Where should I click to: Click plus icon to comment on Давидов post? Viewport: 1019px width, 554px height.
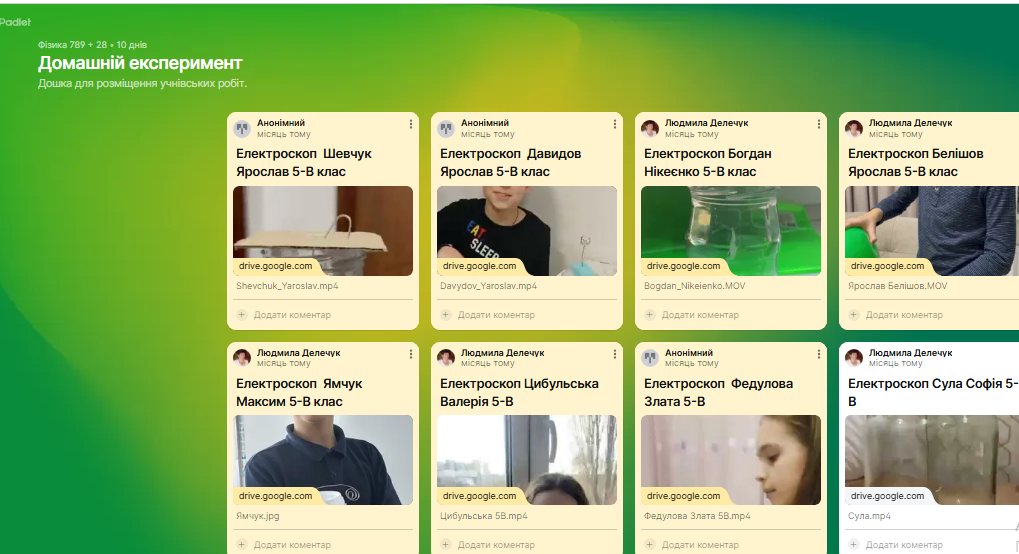(446, 315)
